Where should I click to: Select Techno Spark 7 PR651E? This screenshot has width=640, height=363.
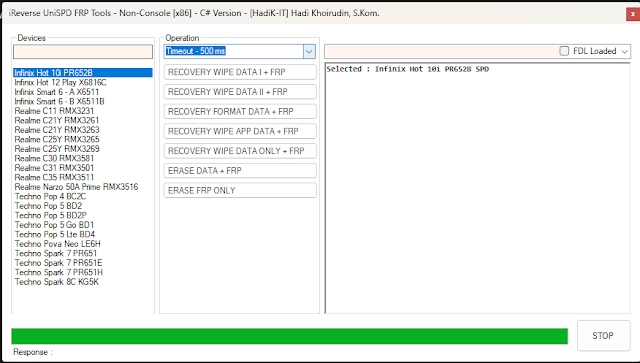58,263
